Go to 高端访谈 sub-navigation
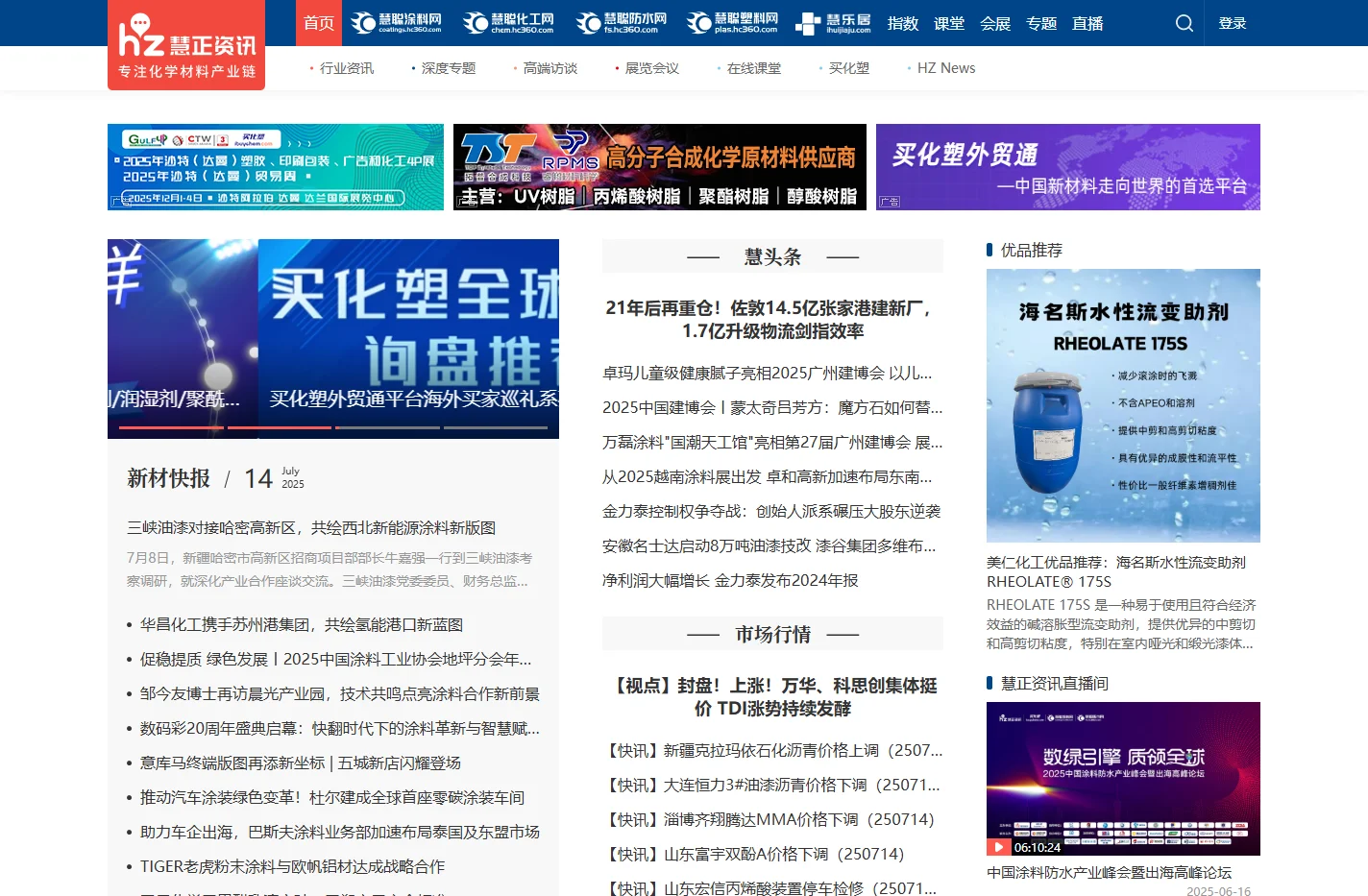 (x=550, y=68)
